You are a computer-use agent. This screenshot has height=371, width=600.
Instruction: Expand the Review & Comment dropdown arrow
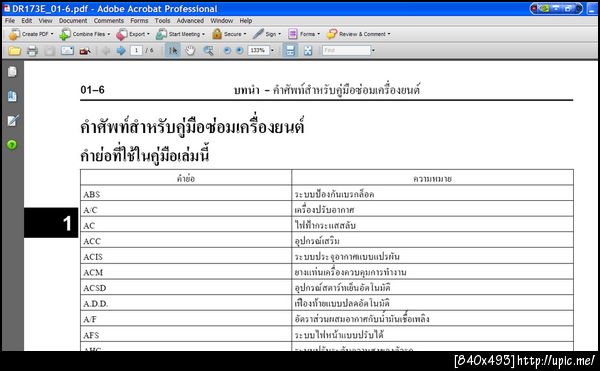coord(389,34)
